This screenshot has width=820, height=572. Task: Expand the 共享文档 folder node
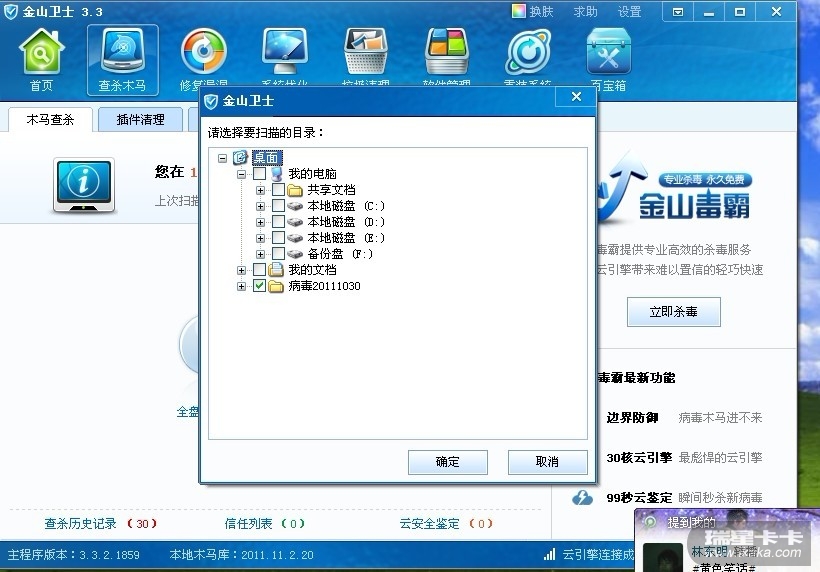[x=260, y=190]
